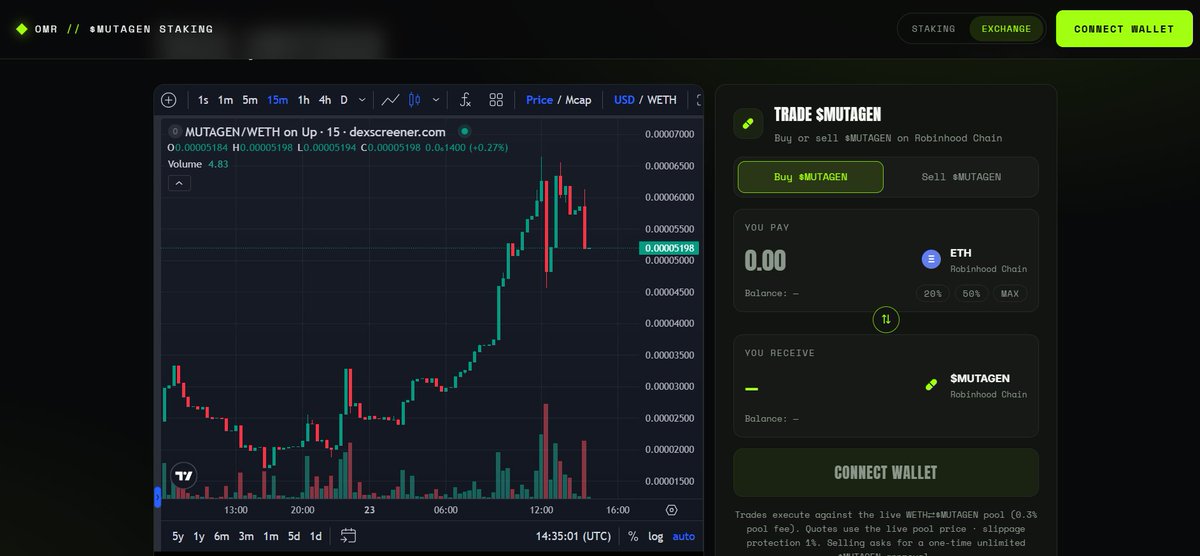Click the blue side panel handle on the chart
The height and width of the screenshot is (556, 1200).
click(x=157, y=495)
